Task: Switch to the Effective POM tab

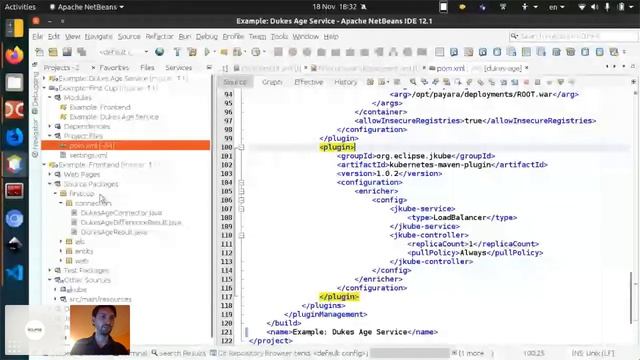Action: pyautogui.click(x=309, y=82)
